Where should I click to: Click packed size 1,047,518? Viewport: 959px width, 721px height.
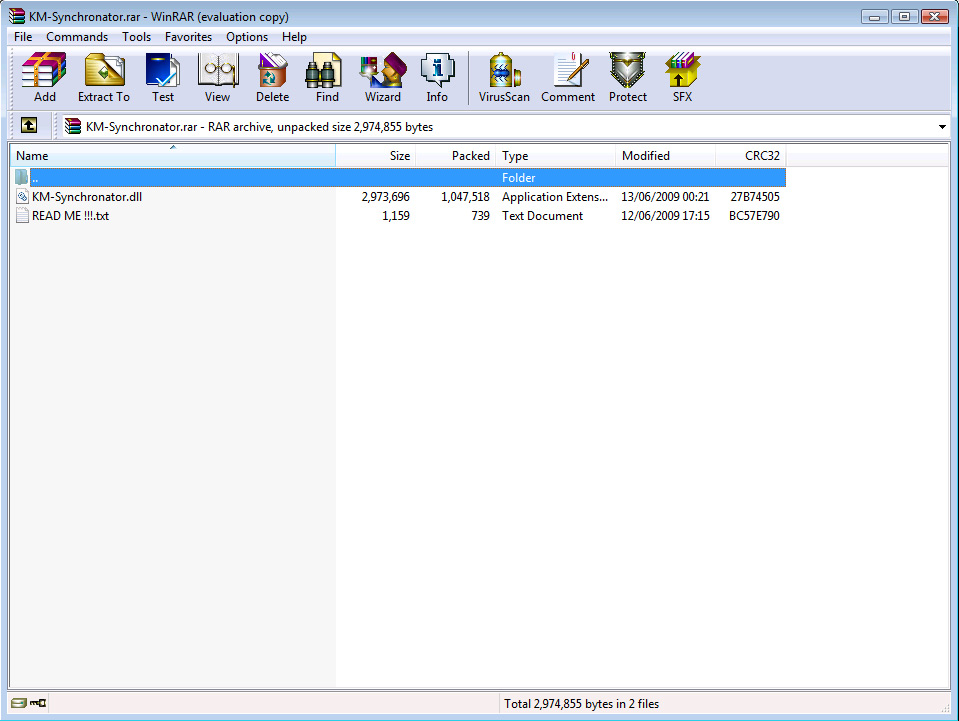click(465, 197)
